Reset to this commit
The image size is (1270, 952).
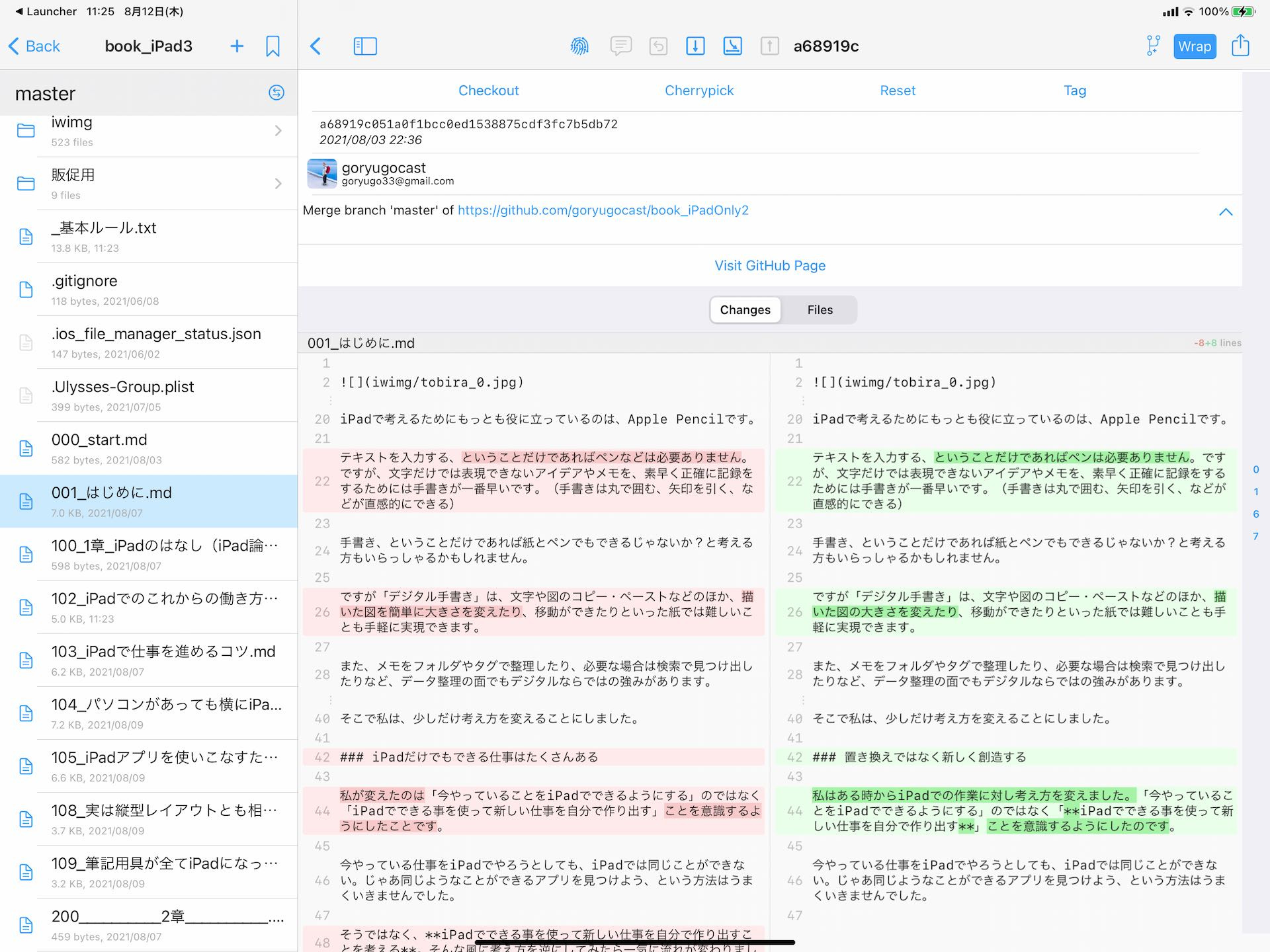[898, 91]
